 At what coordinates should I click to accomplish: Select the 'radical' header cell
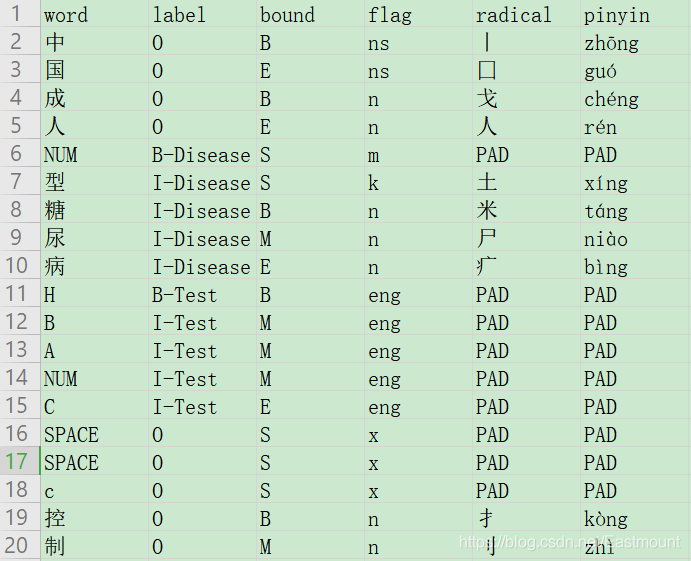click(513, 15)
